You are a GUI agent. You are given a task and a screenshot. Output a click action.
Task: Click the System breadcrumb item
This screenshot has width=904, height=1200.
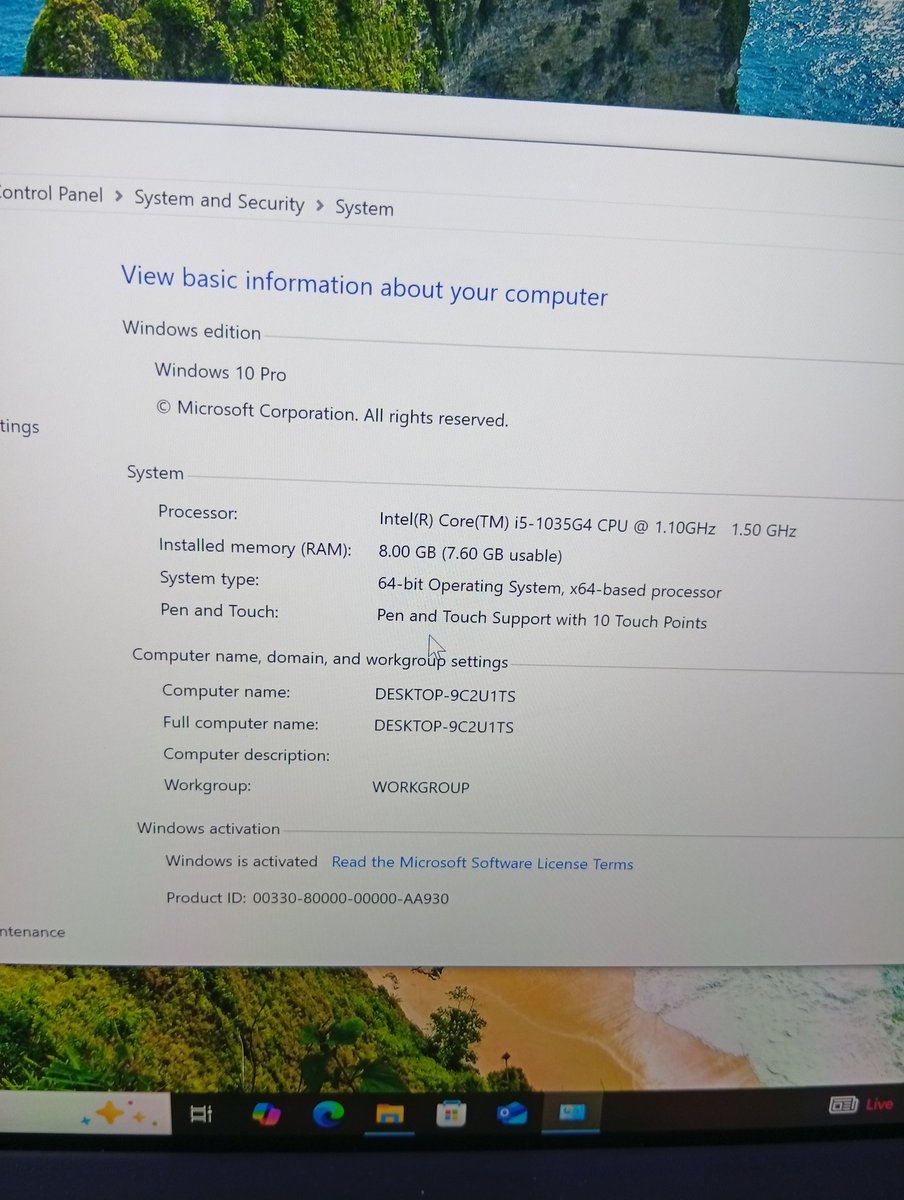(364, 208)
